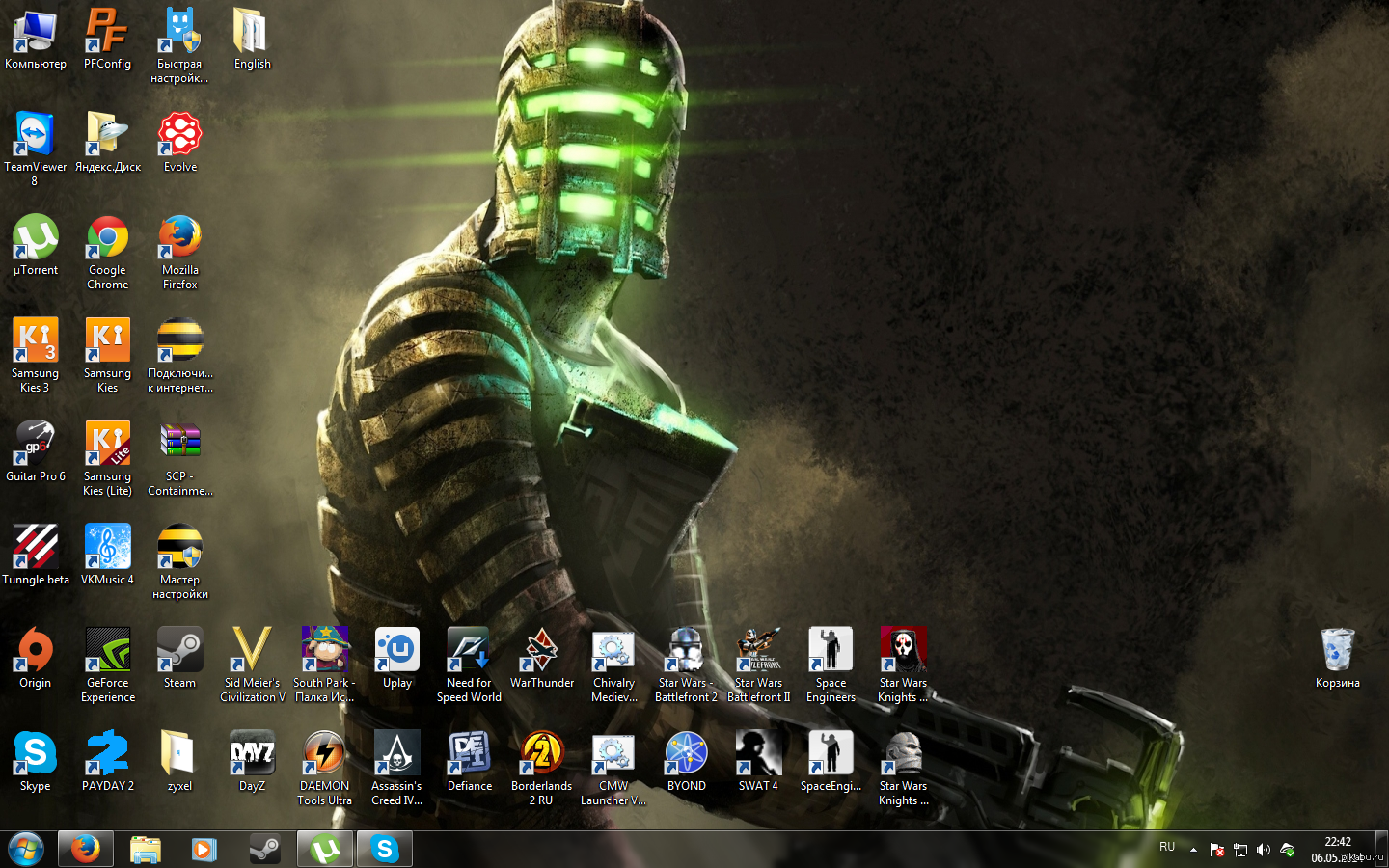Select the Tunngle beta shortcut

36,556
